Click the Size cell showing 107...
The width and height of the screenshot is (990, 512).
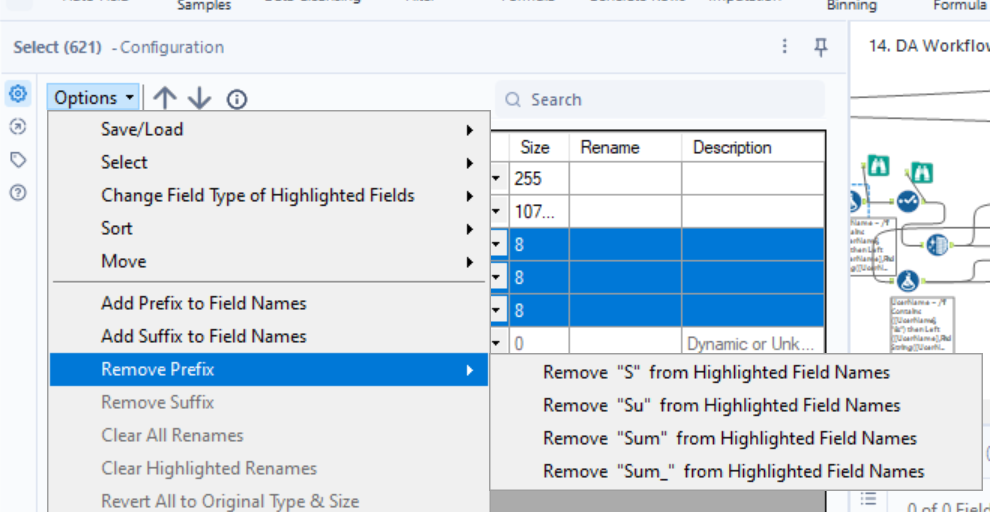point(540,211)
